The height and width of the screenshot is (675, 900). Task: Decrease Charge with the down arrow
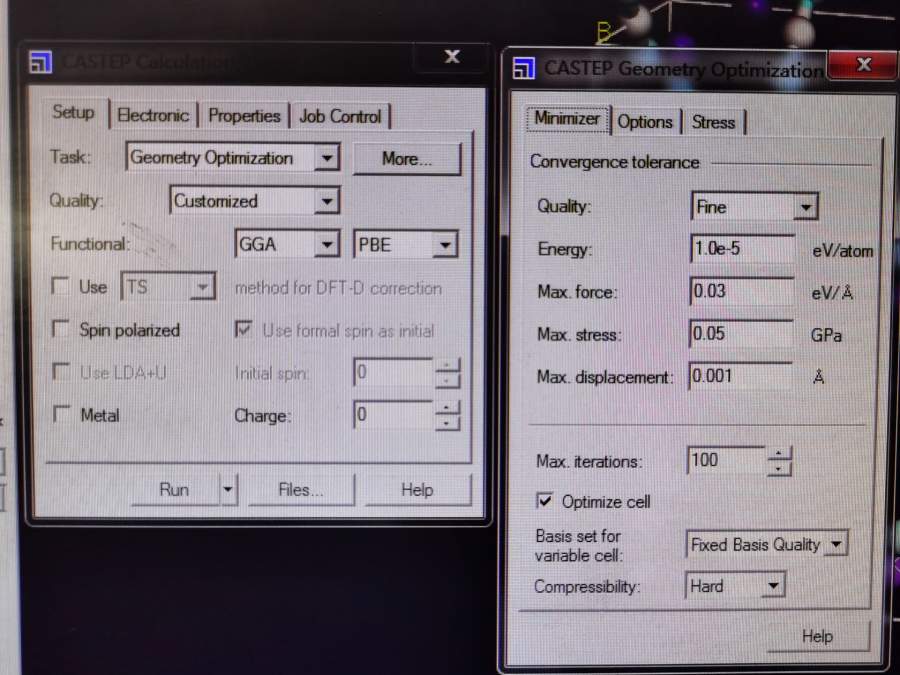click(447, 423)
